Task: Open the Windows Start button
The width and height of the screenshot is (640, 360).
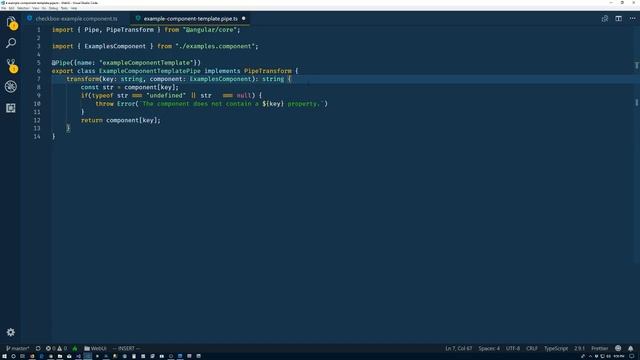Action: pos(4,356)
